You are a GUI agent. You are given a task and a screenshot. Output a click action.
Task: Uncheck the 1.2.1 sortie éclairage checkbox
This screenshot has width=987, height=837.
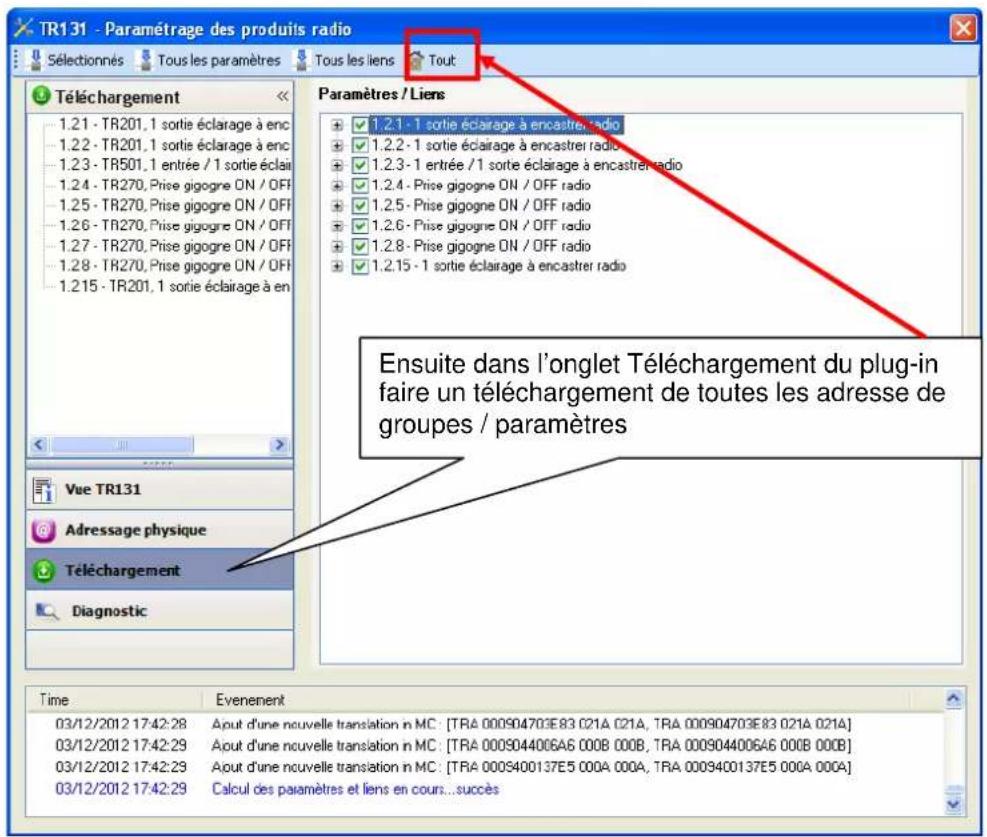point(359,125)
